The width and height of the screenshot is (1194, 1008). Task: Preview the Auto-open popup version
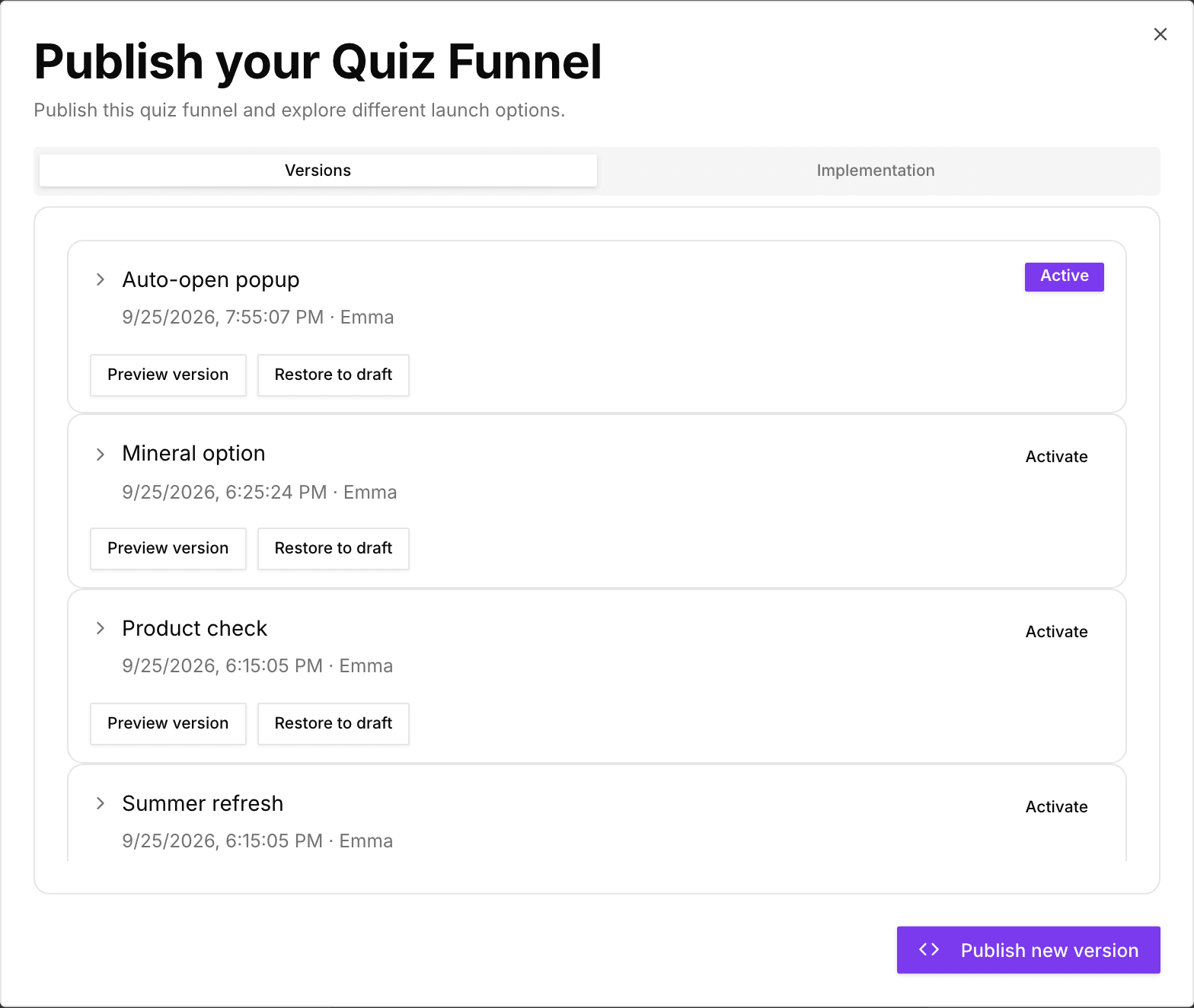pyautogui.click(x=168, y=375)
